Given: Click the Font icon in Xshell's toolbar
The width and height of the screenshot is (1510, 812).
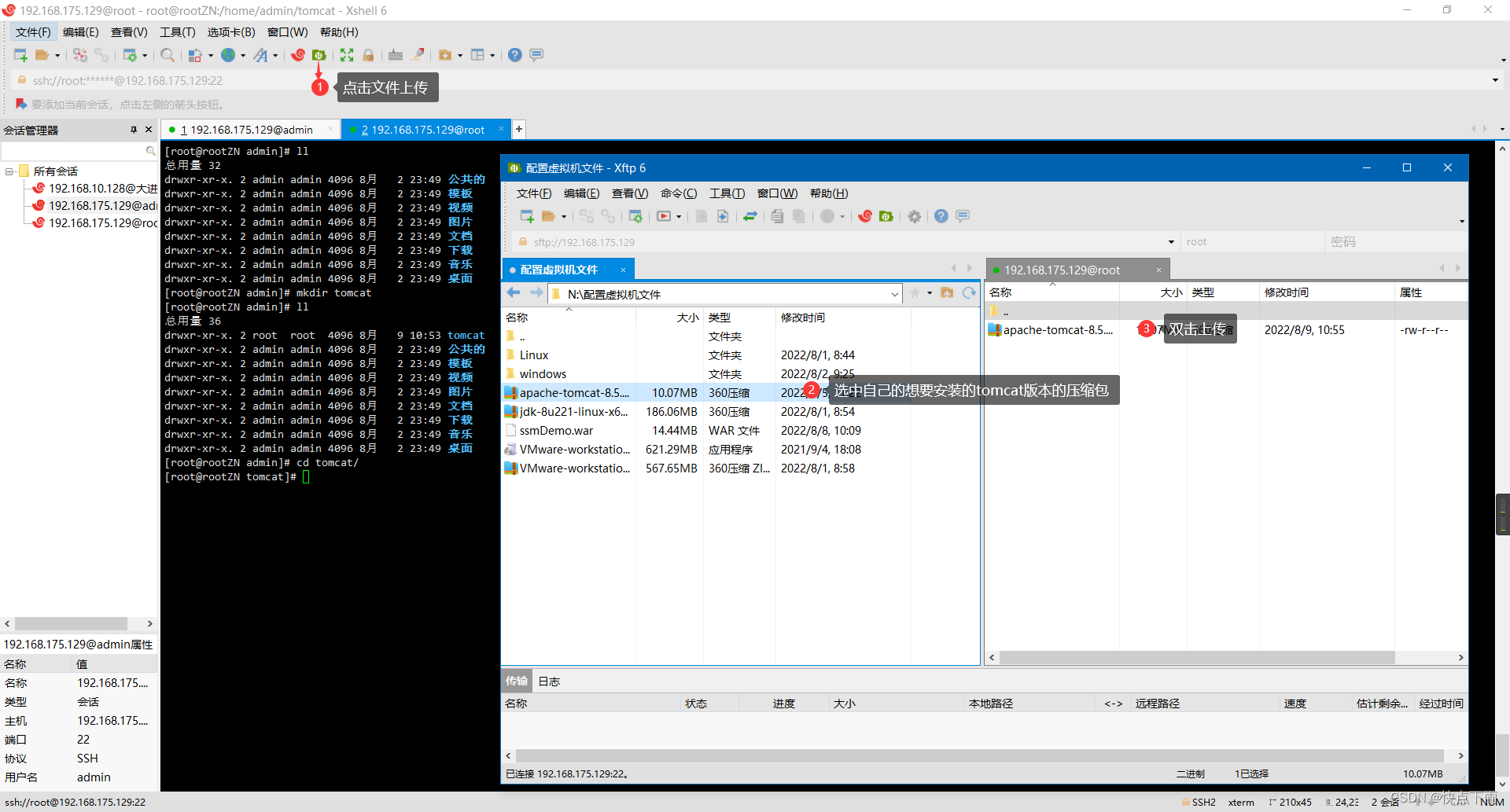Looking at the screenshot, I should [261, 55].
